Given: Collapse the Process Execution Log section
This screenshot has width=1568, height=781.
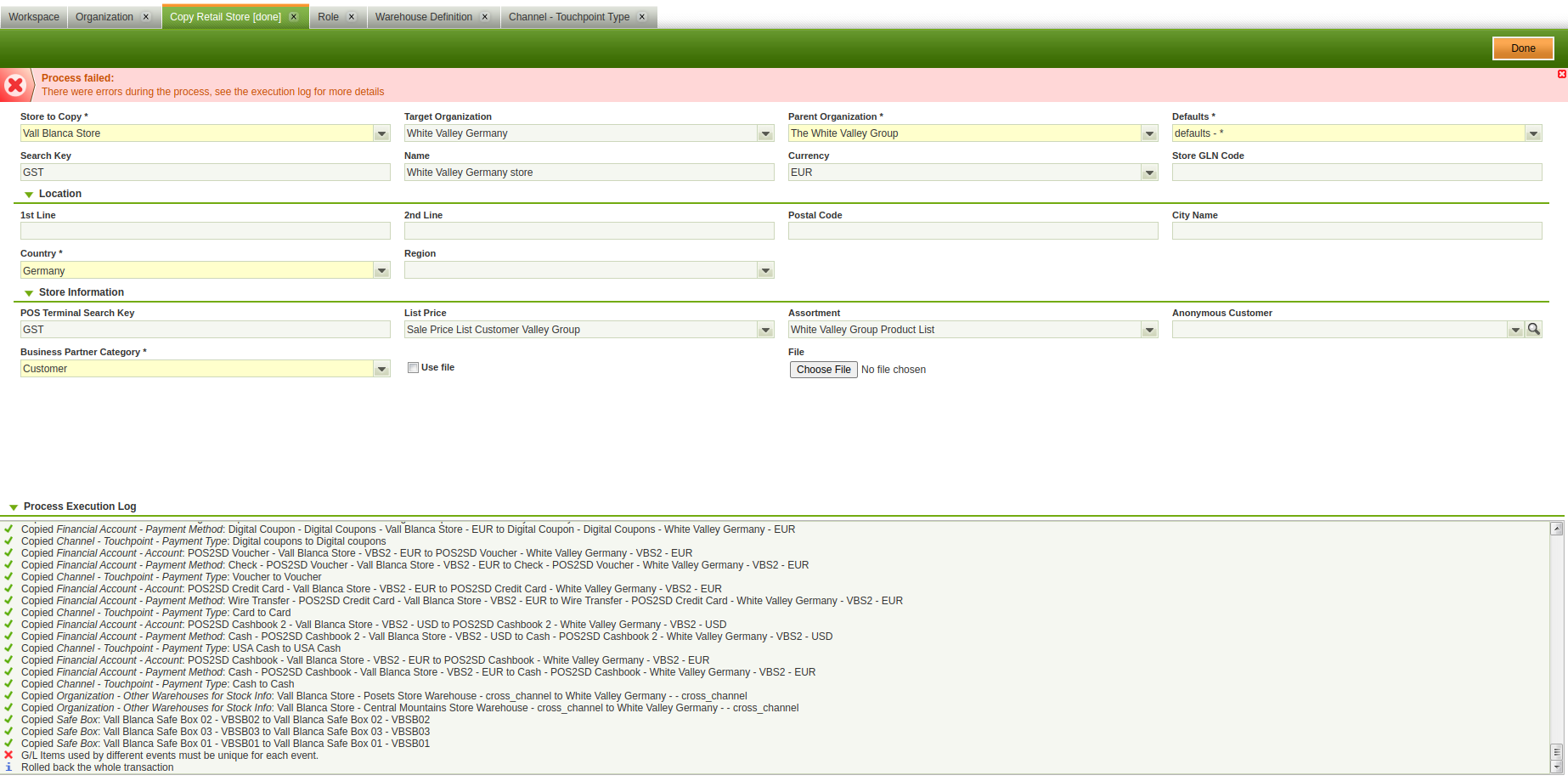Looking at the screenshot, I should (x=14, y=507).
